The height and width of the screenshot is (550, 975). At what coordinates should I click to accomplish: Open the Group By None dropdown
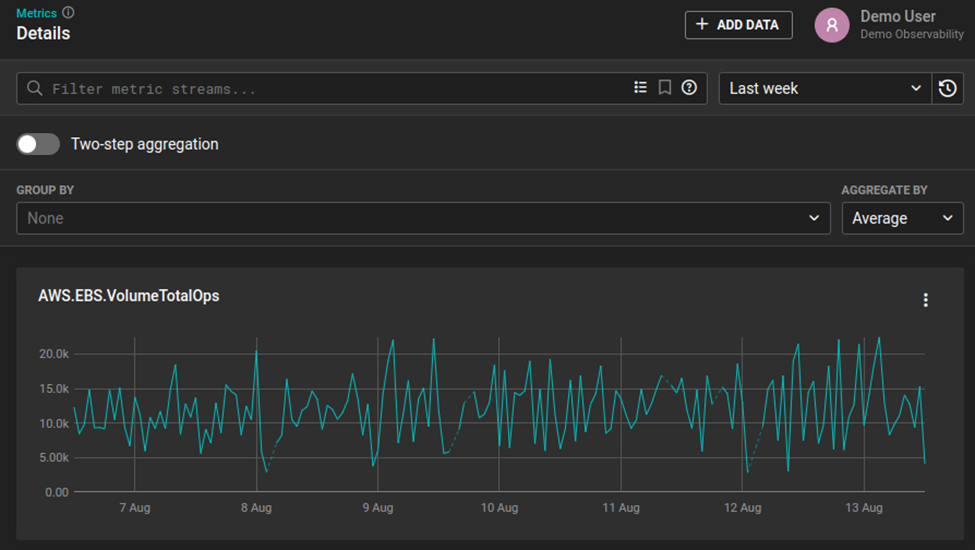[423, 218]
